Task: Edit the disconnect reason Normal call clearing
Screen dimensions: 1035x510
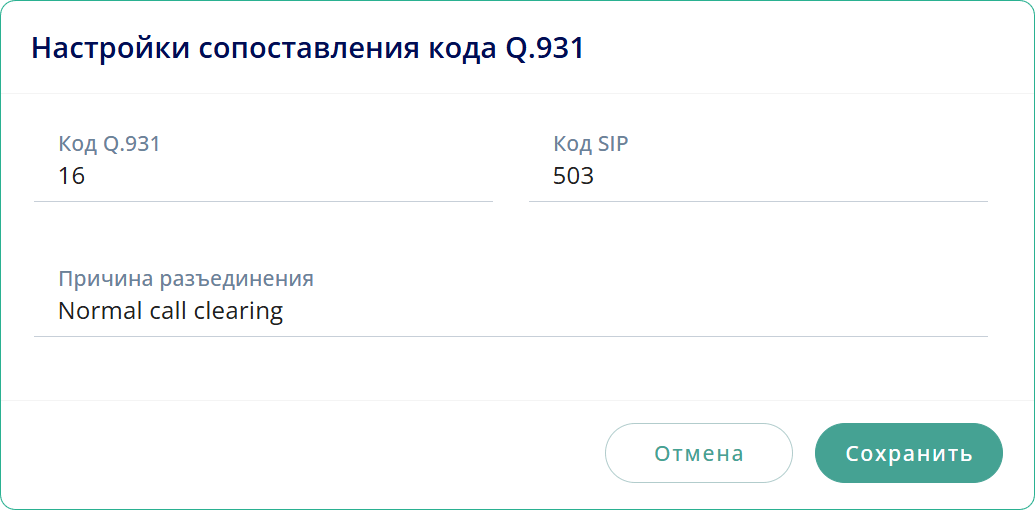Action: click(510, 311)
